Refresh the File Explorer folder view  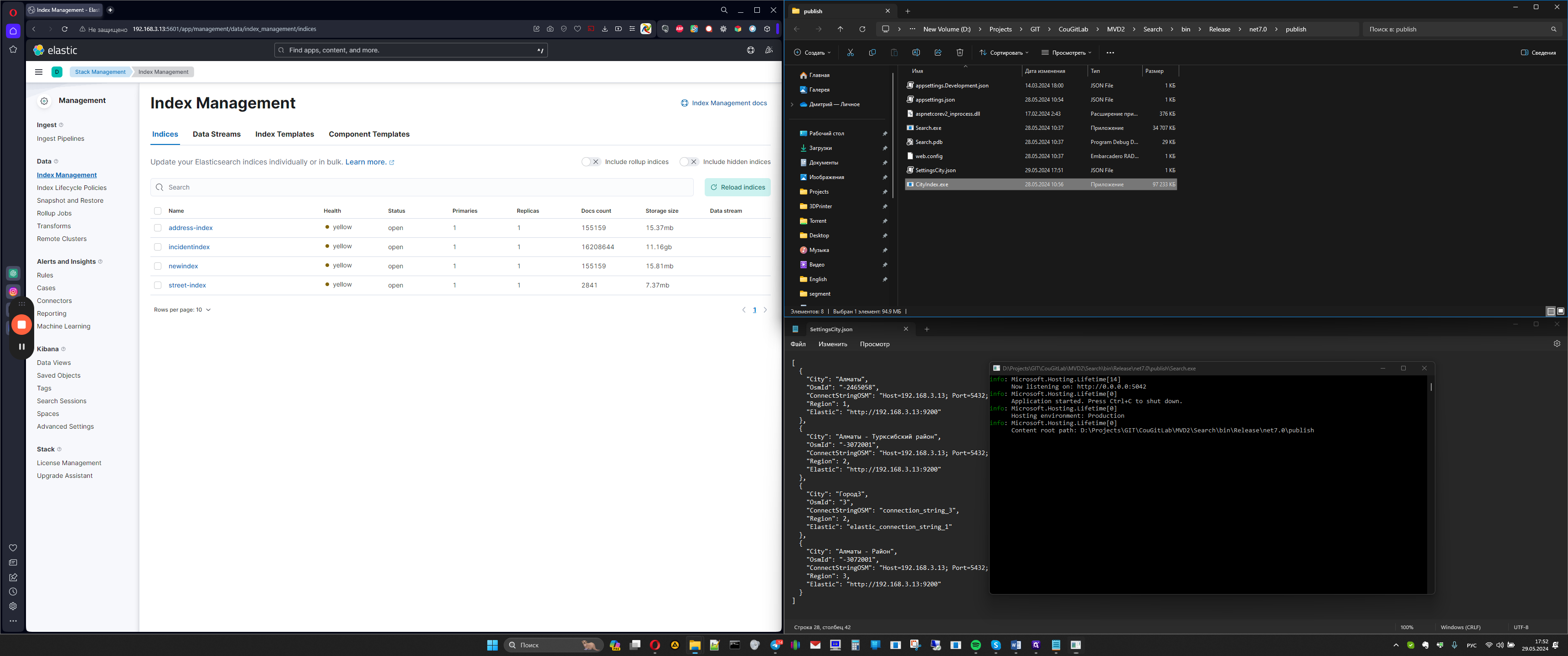pos(862,29)
